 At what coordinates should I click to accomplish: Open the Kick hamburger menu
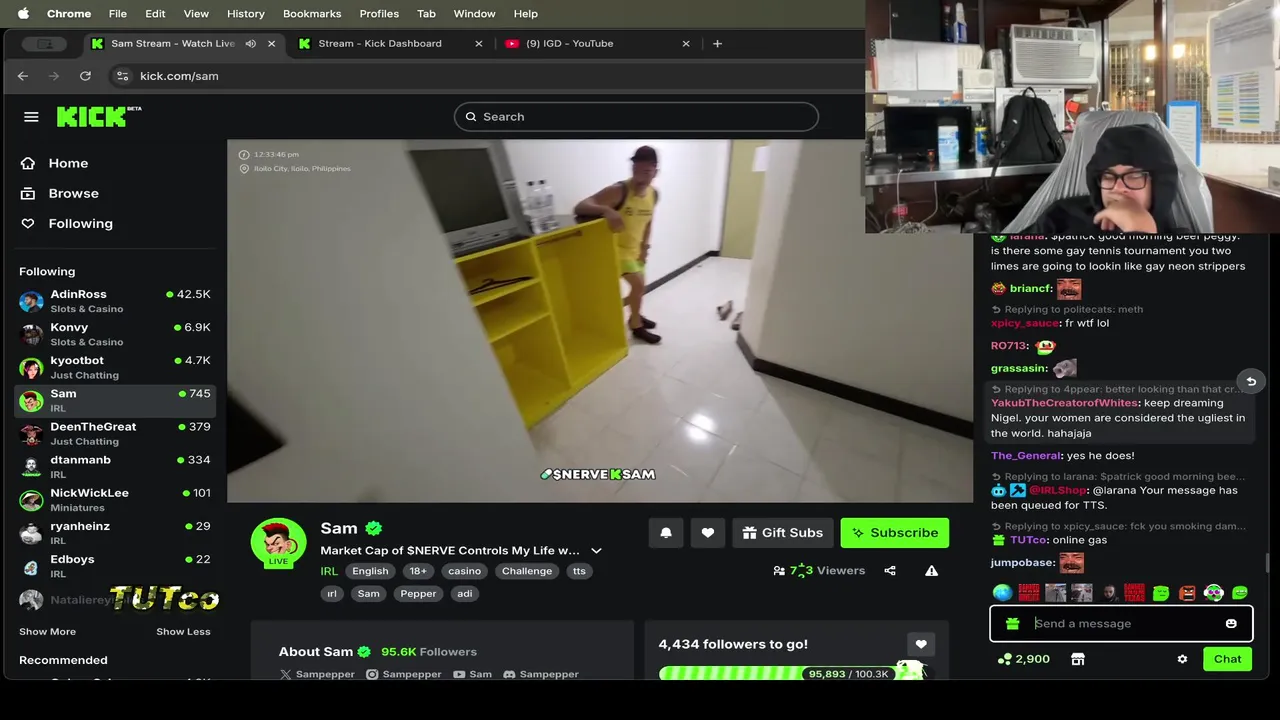pyautogui.click(x=31, y=117)
